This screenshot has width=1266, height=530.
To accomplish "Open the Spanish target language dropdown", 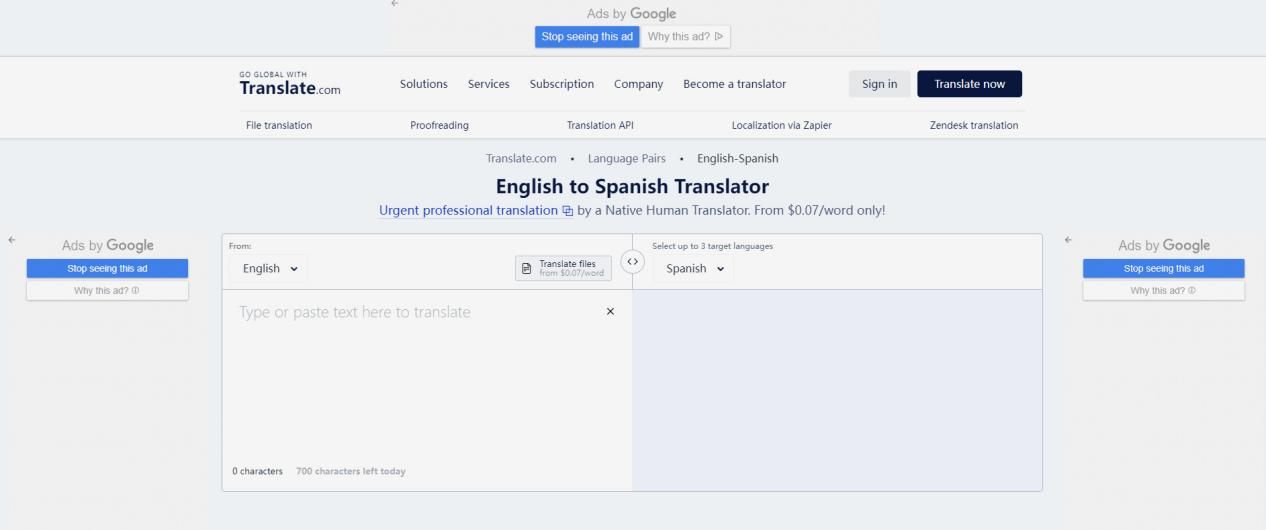I will [693, 268].
